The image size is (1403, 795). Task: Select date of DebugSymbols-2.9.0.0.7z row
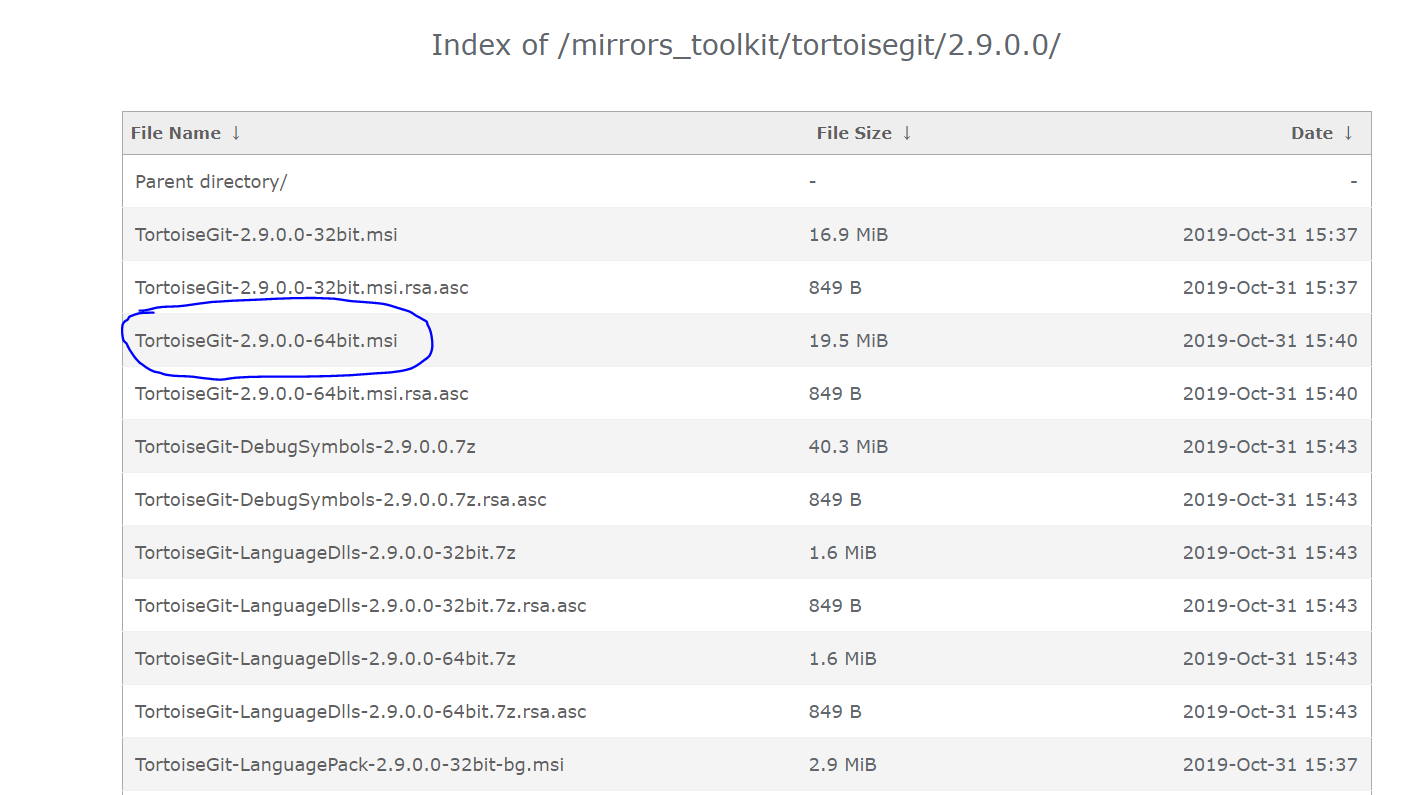point(1270,447)
